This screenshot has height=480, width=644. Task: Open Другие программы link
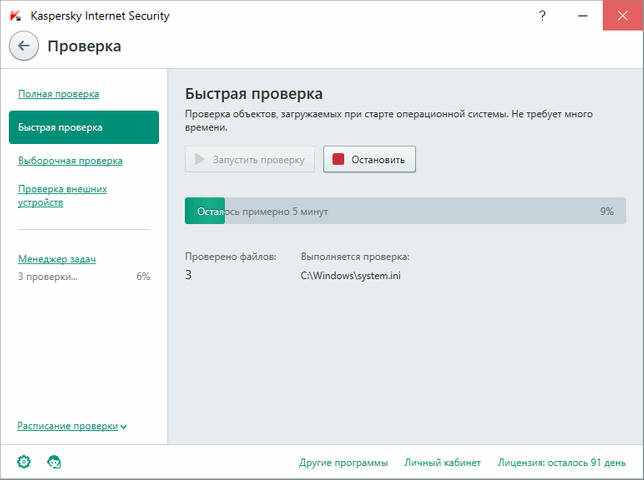[x=343, y=463]
